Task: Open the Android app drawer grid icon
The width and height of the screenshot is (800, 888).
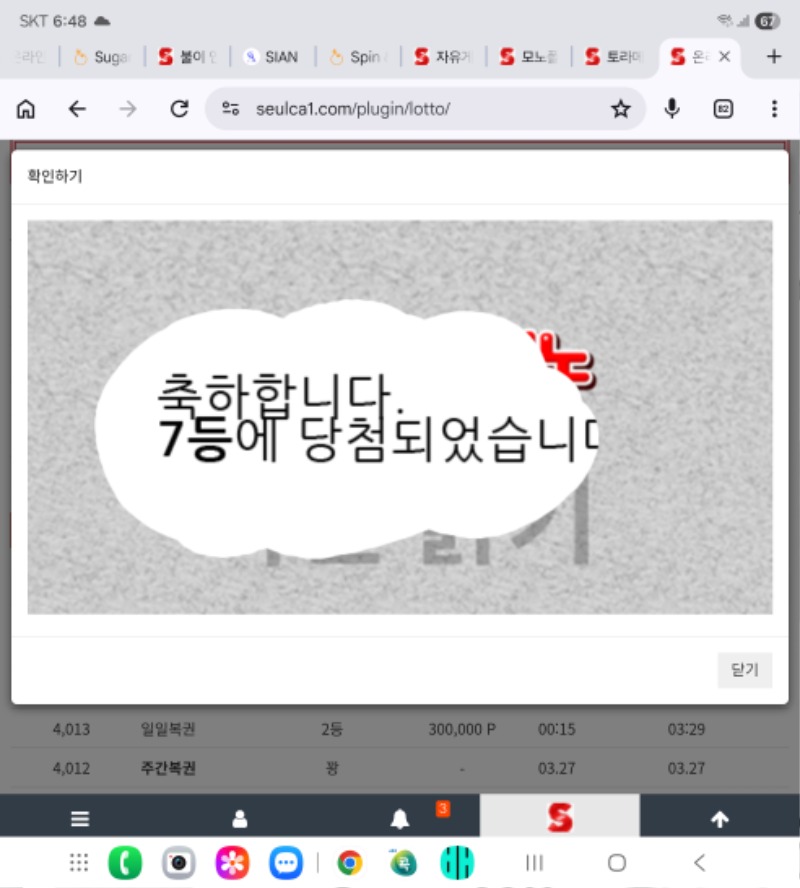Action: coord(79,862)
